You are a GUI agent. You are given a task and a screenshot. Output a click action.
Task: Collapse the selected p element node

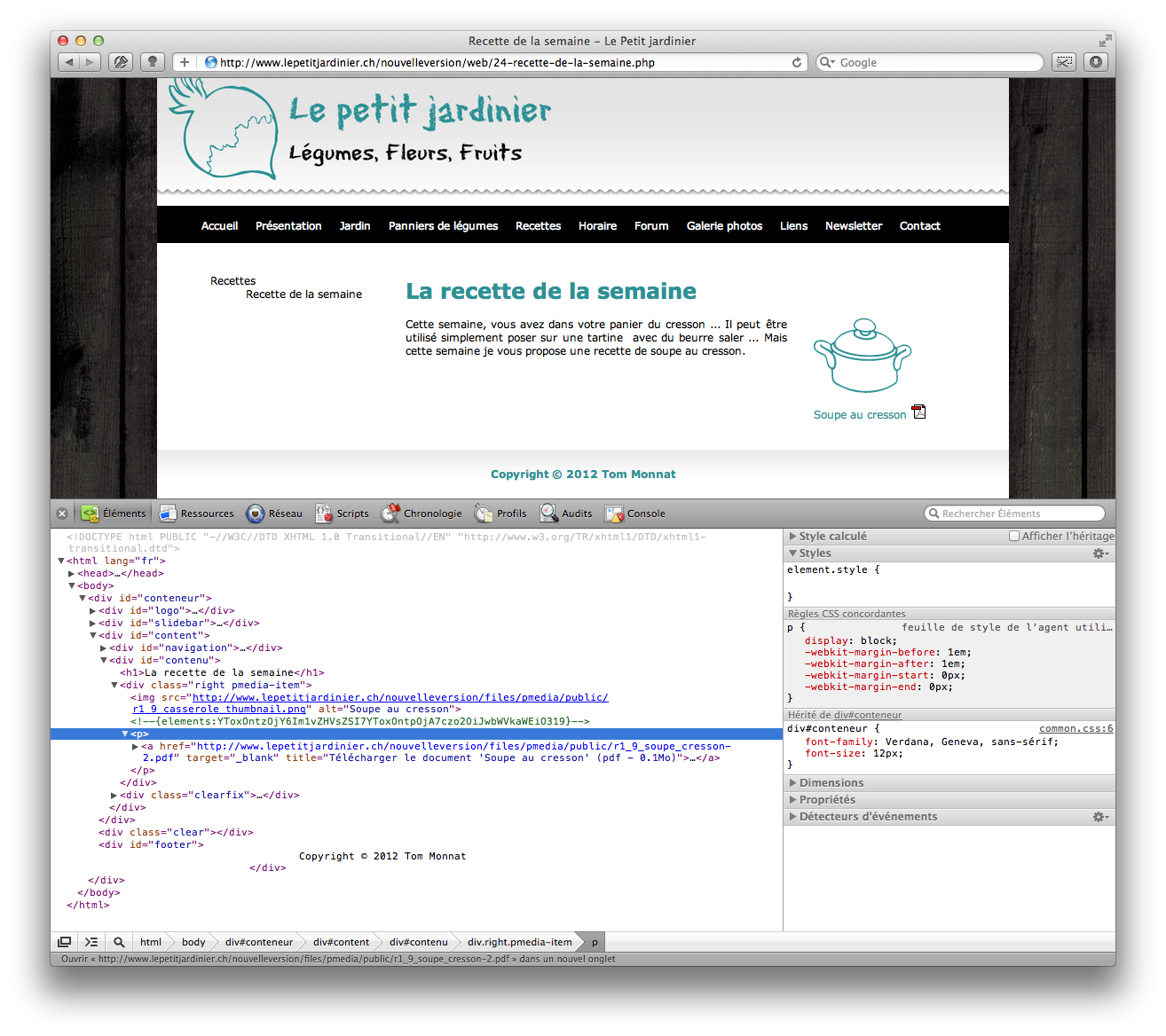pyautogui.click(x=125, y=734)
